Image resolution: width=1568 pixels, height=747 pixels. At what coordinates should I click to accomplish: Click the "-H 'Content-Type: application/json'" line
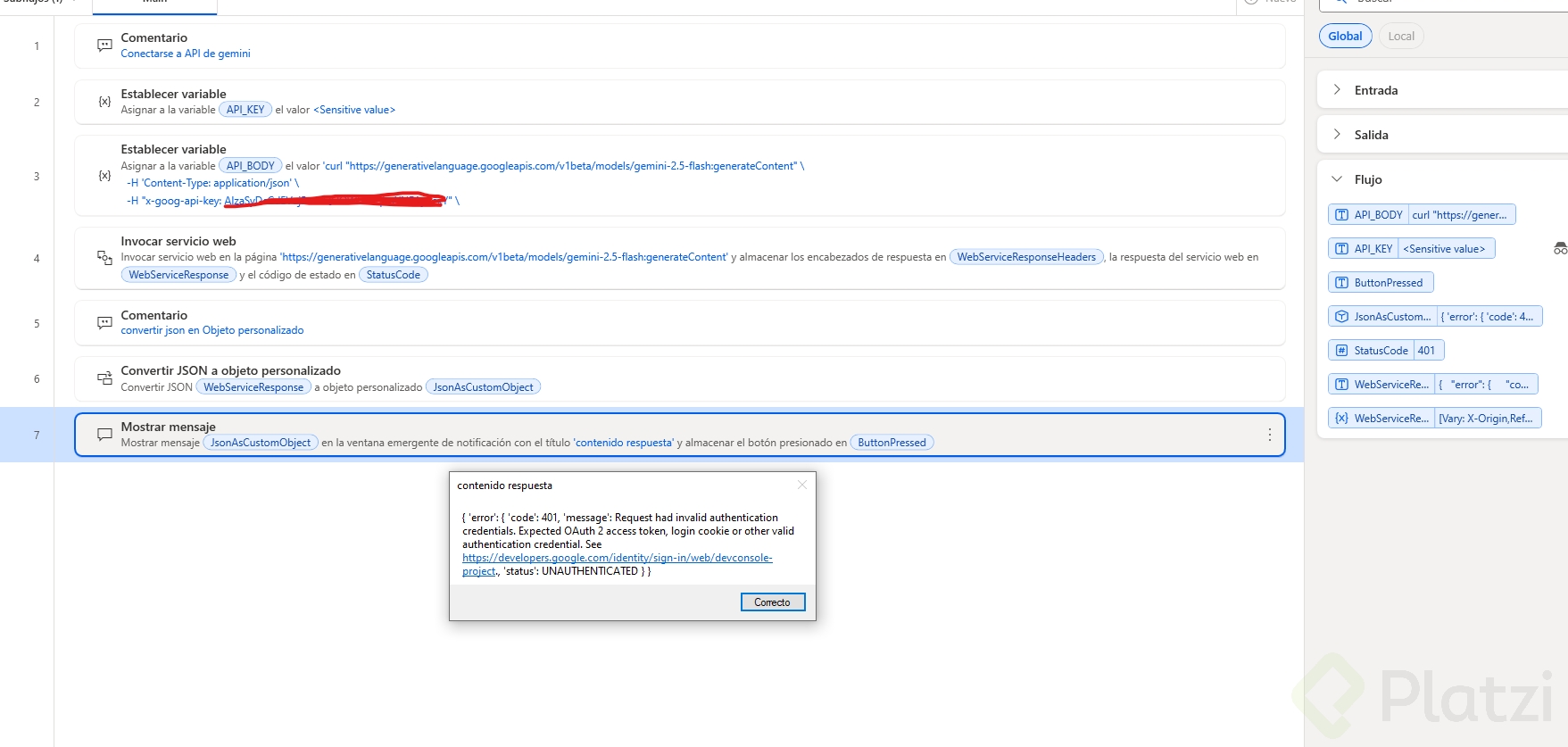pos(212,183)
